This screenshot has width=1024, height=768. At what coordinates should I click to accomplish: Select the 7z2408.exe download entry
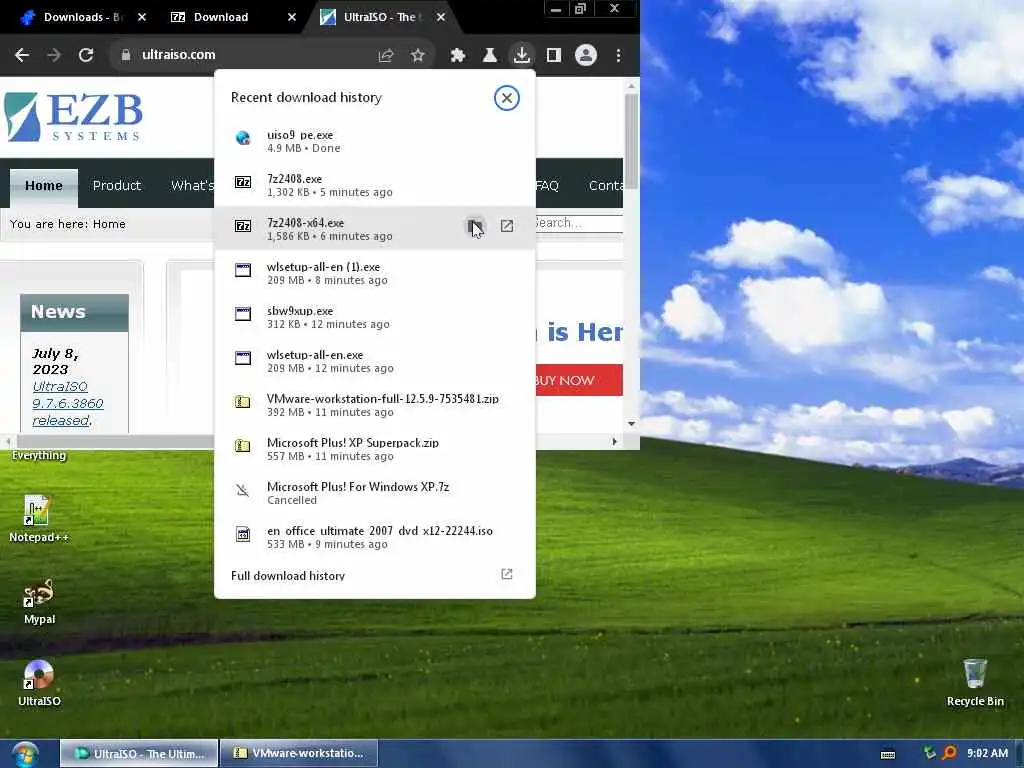(x=375, y=185)
